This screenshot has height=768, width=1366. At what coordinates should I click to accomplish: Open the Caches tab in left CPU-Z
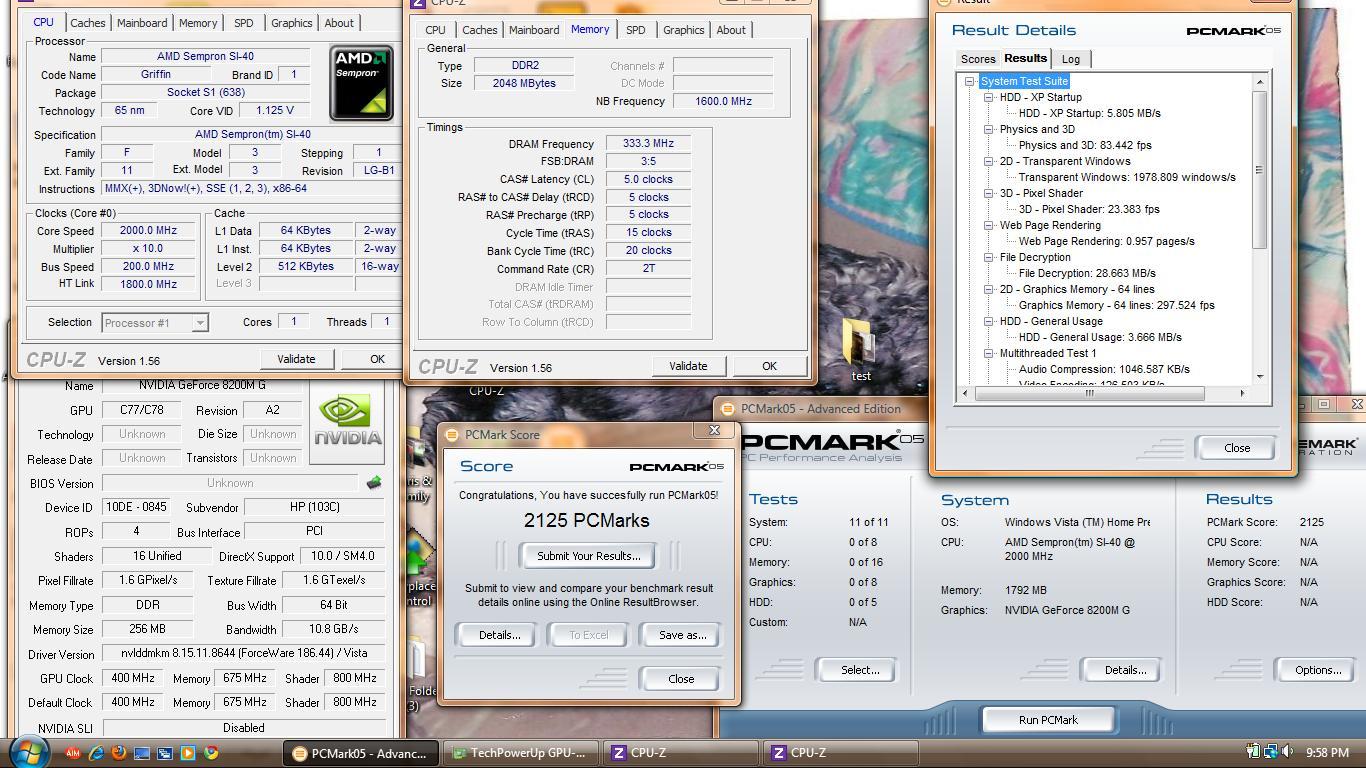click(88, 23)
